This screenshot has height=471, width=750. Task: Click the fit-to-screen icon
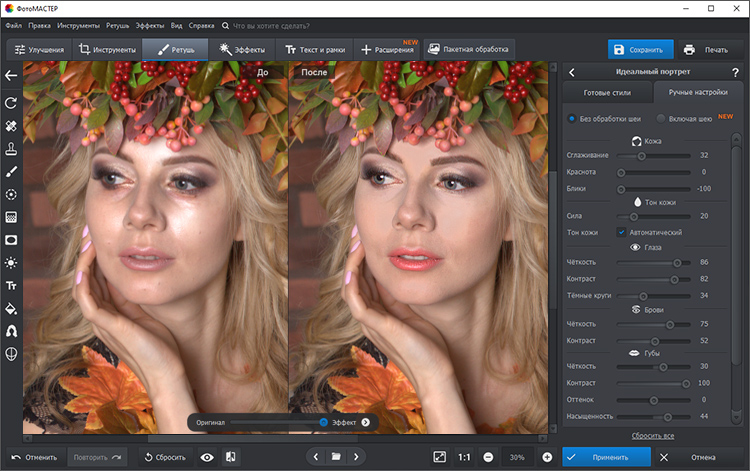[439, 457]
